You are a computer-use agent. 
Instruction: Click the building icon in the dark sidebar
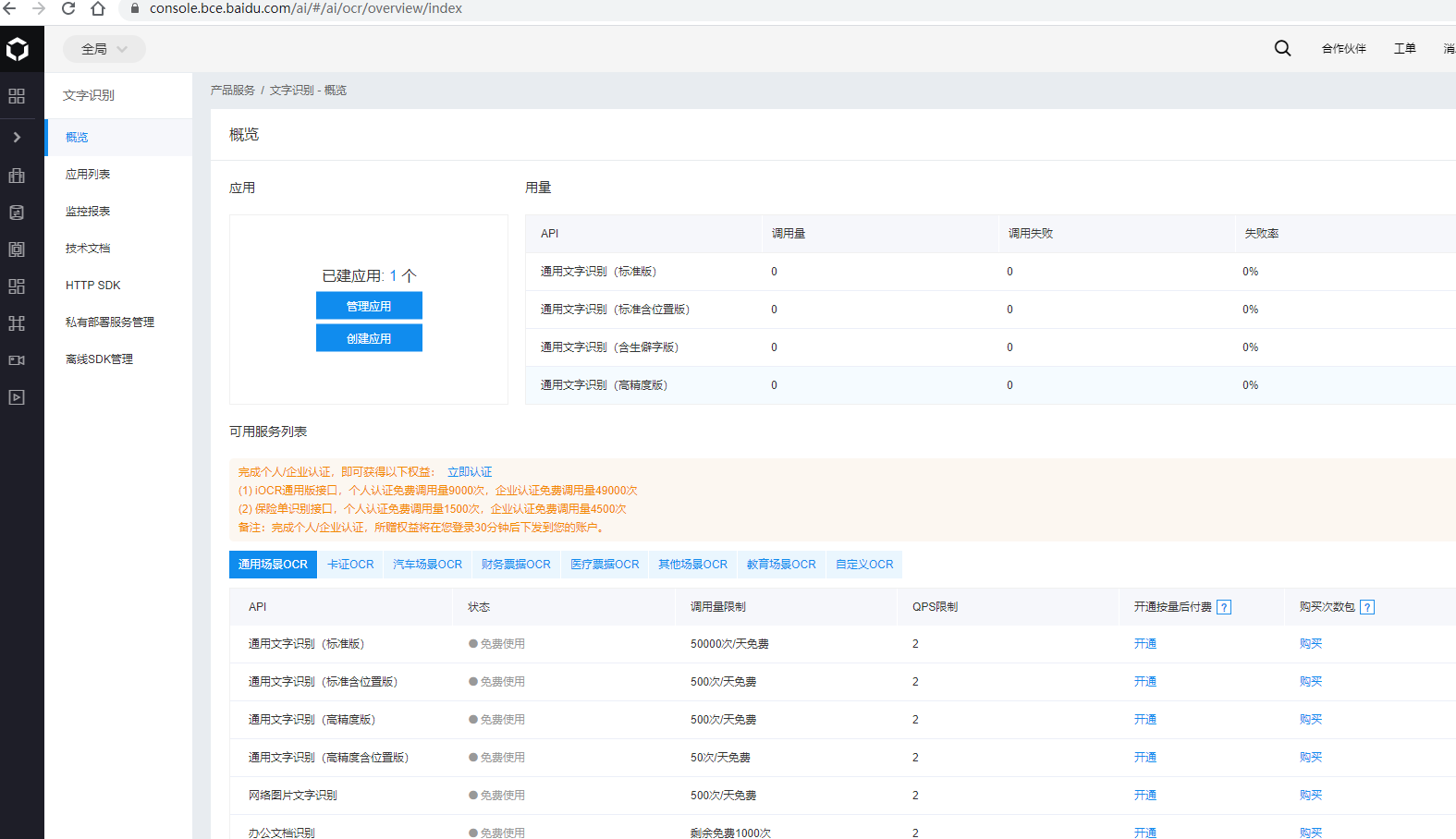click(x=17, y=176)
